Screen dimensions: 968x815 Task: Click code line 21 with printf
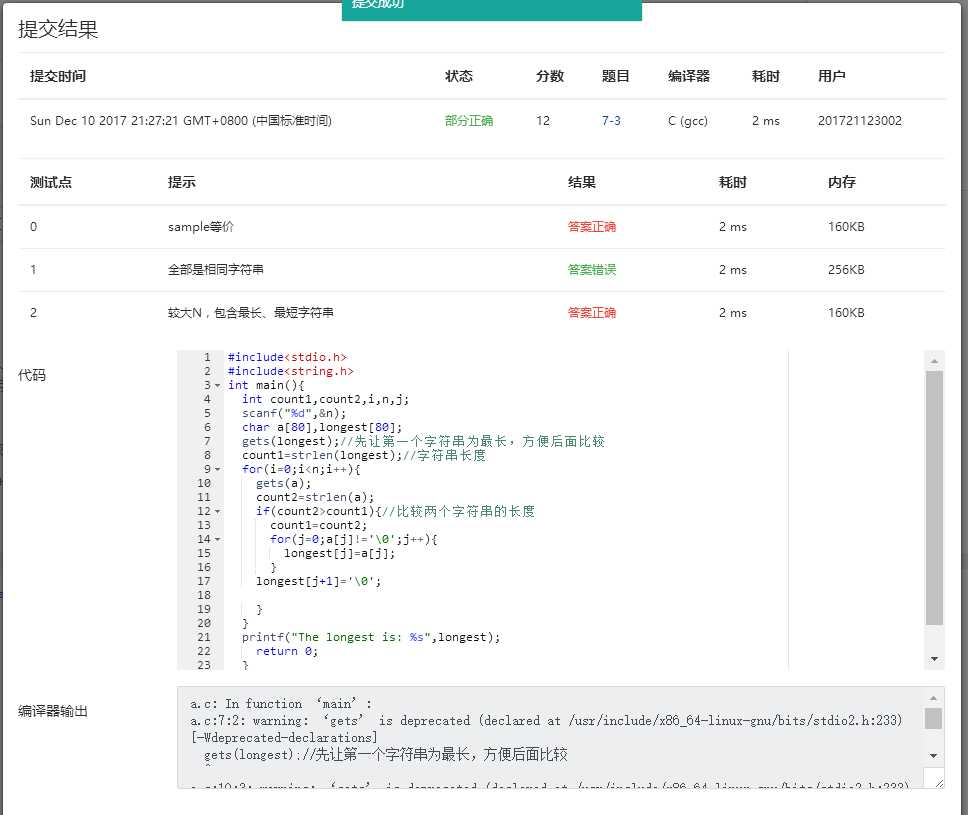[x=370, y=637]
